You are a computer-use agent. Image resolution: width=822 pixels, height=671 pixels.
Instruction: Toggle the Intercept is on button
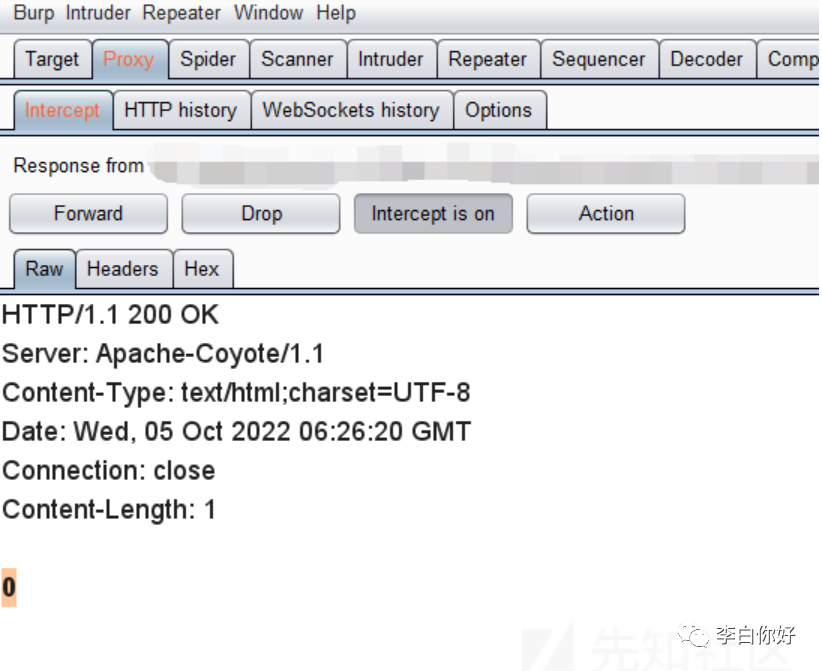pos(433,214)
